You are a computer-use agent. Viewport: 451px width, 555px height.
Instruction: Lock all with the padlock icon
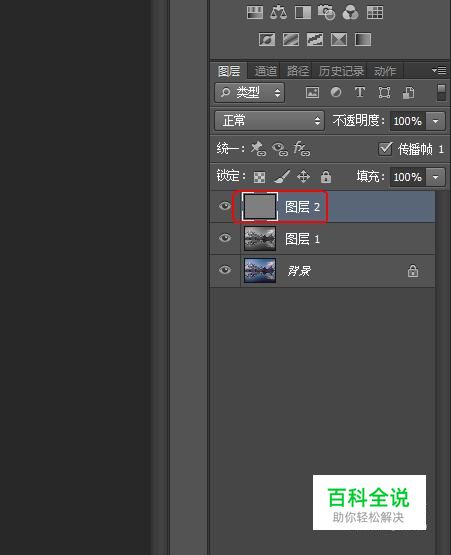pyautogui.click(x=326, y=176)
